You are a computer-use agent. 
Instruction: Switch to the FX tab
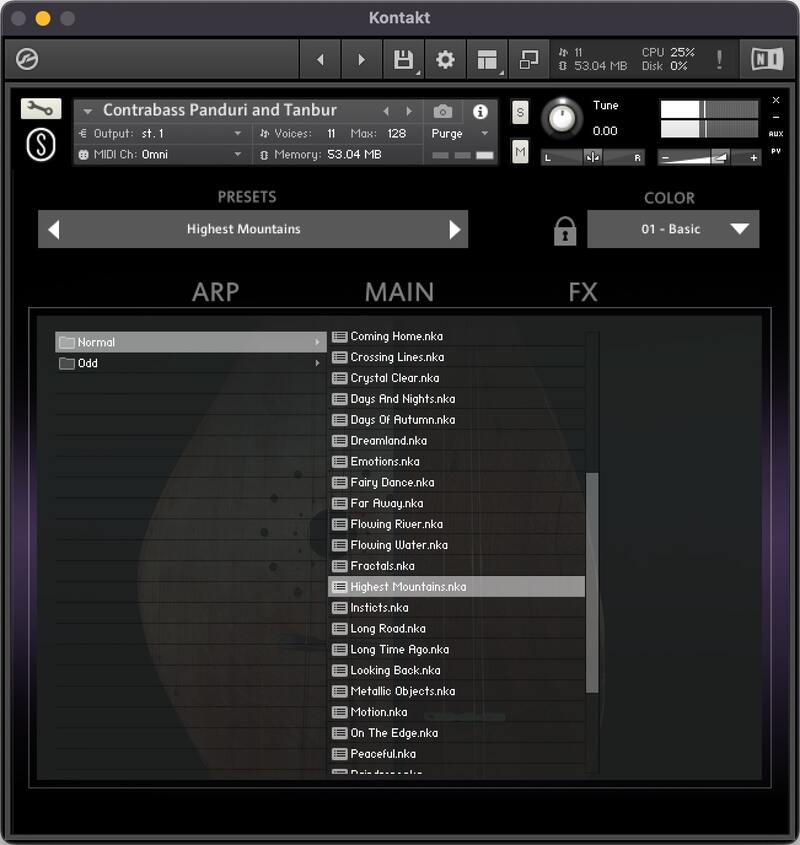pos(581,291)
